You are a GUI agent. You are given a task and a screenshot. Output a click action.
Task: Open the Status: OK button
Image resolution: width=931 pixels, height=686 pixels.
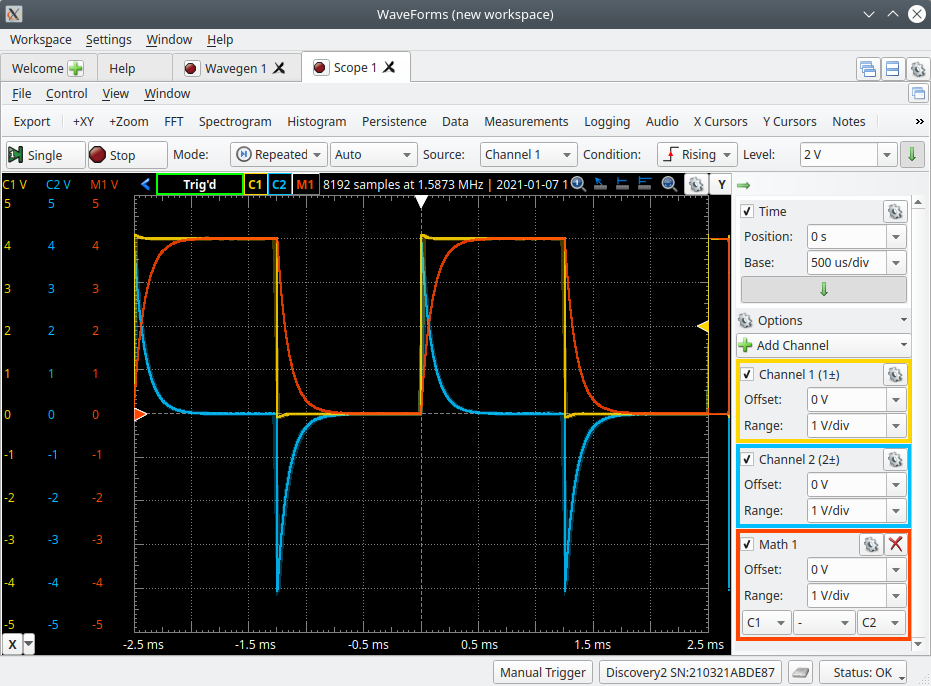click(863, 672)
